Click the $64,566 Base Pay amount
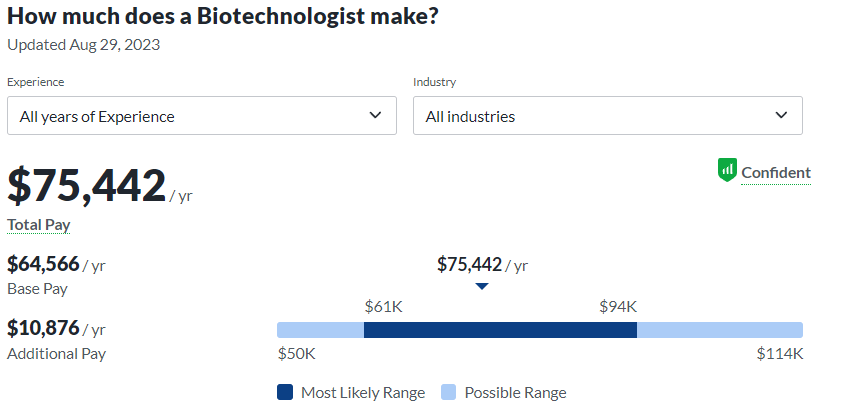The image size is (851, 414). coord(43,264)
